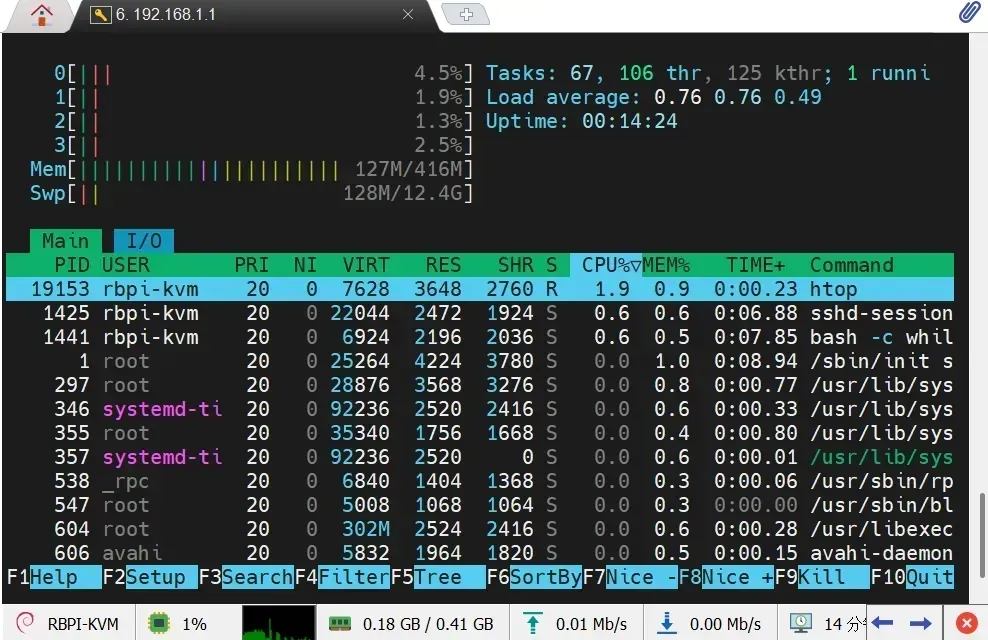Viewport: 988px width, 640px height.
Task: Click F6 SortBy in function bar
Action: 534,576
